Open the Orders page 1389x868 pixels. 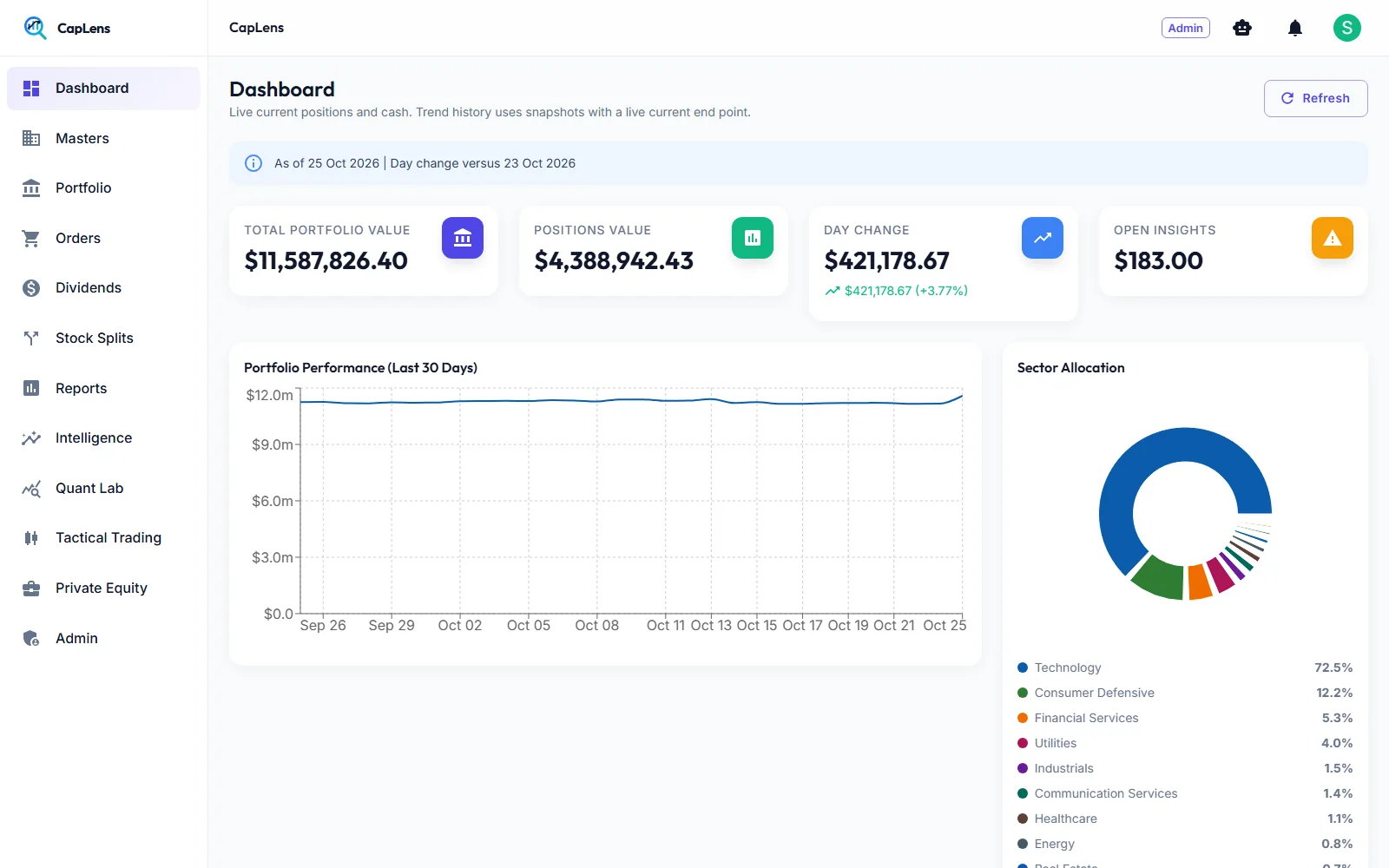point(103,238)
